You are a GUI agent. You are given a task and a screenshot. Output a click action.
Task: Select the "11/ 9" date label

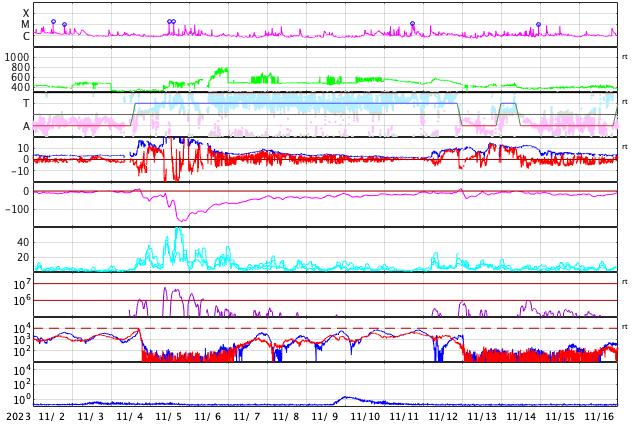325,416
